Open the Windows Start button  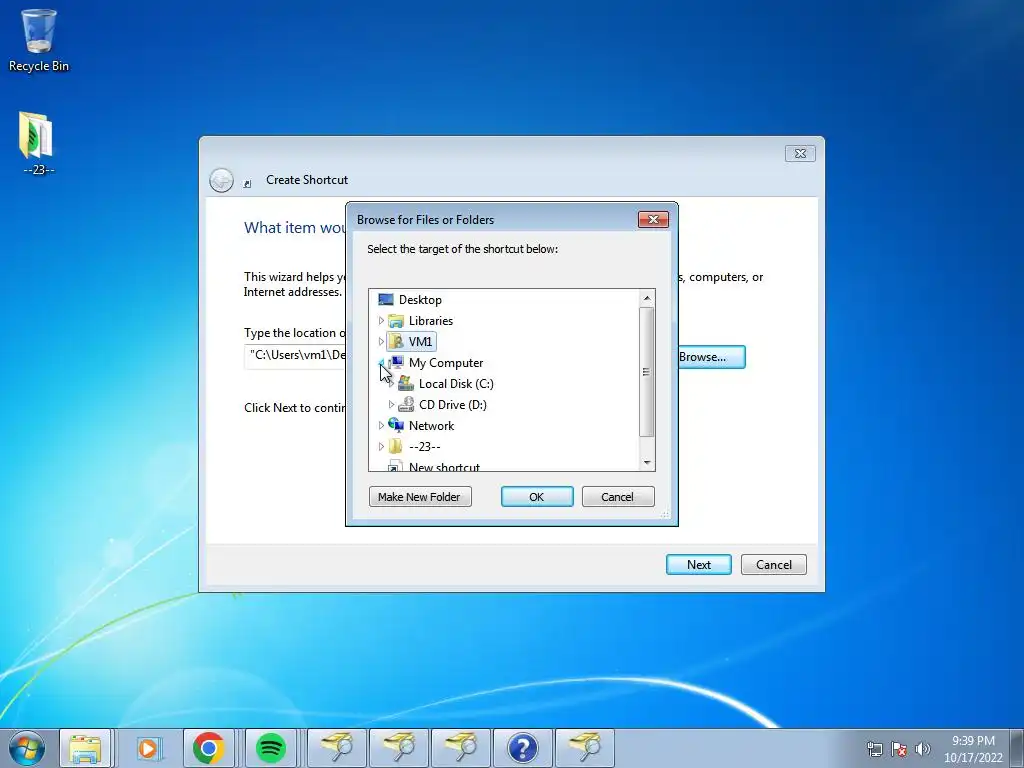pyautogui.click(x=27, y=748)
